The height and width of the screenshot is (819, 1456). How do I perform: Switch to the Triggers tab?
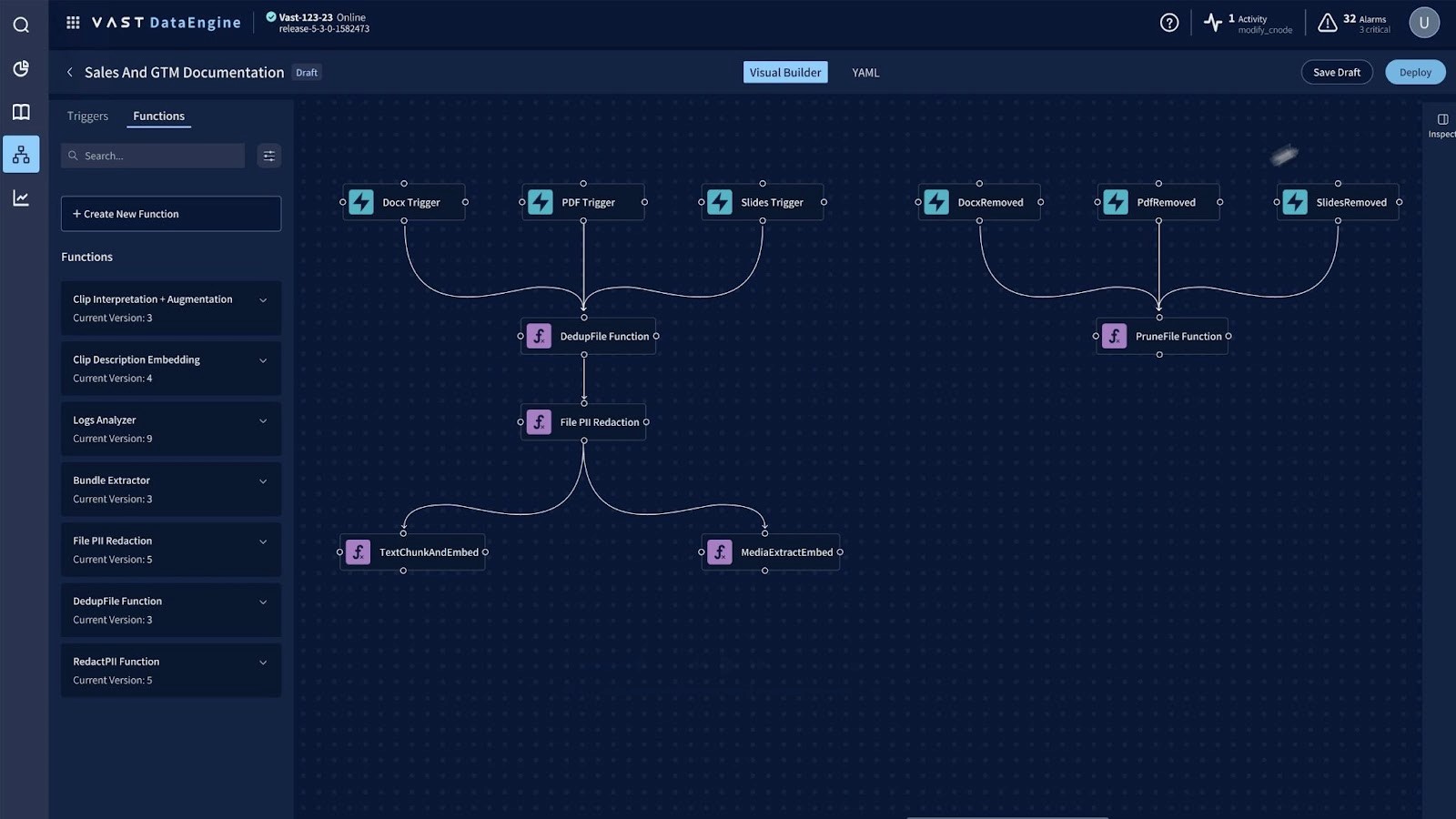tap(86, 116)
